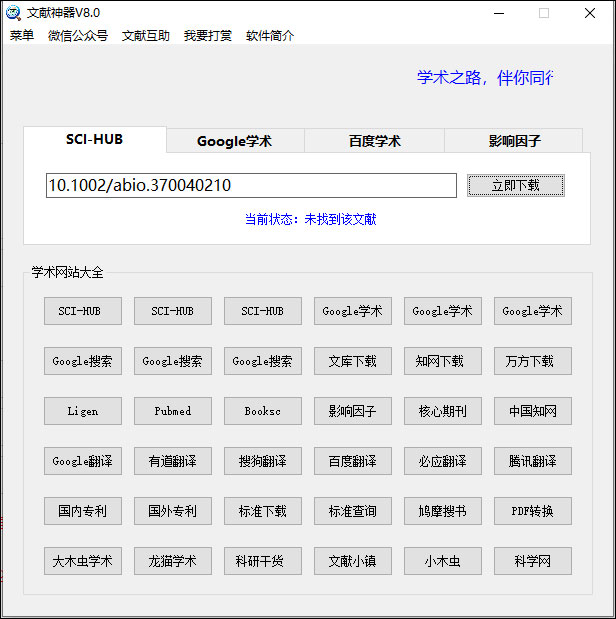Click the leftmost SCI-HUB button in 学术网站大全
Screen dimensions: 616x619
pyautogui.click(x=83, y=311)
